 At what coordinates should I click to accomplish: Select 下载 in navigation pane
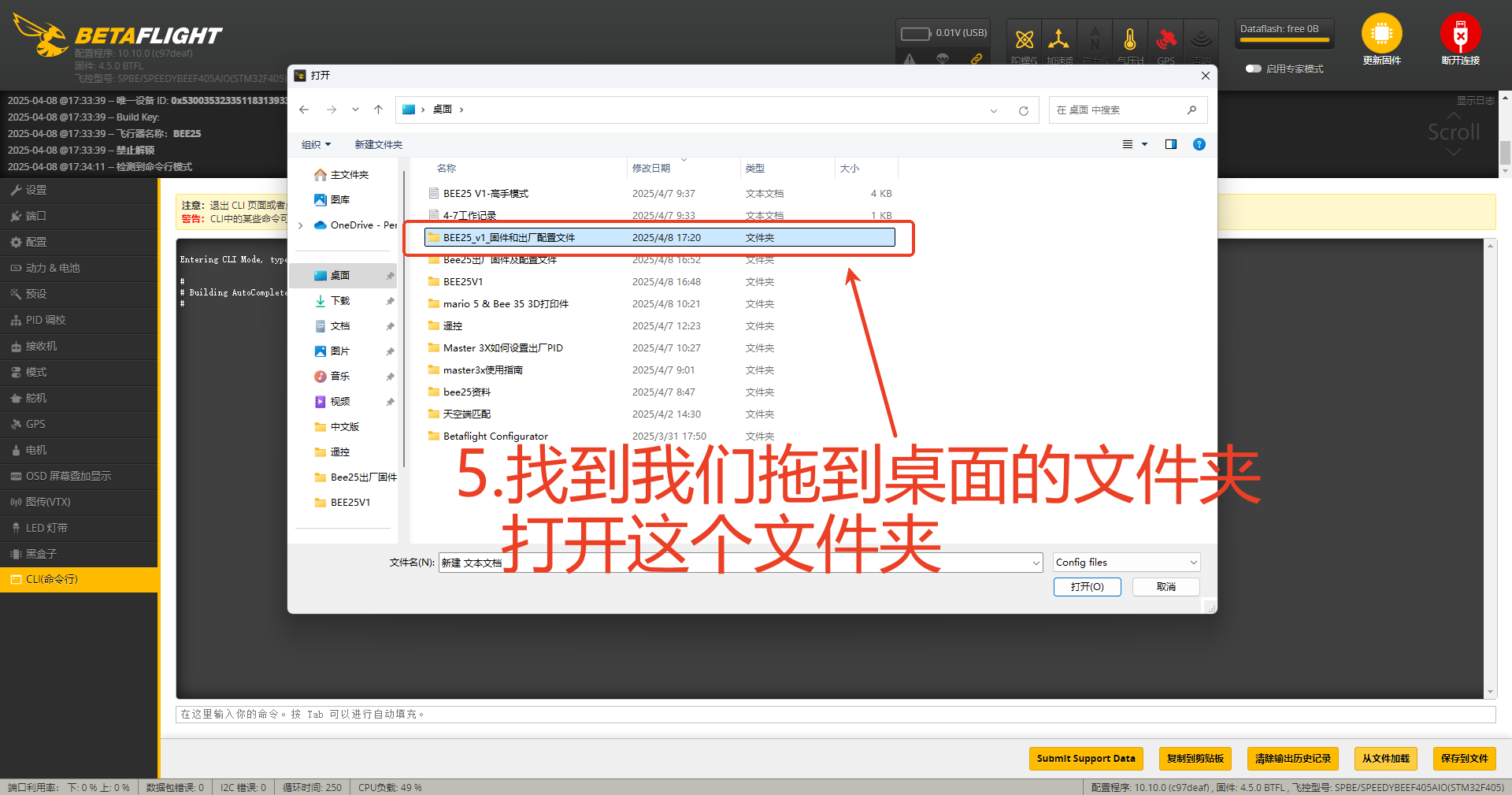[343, 301]
